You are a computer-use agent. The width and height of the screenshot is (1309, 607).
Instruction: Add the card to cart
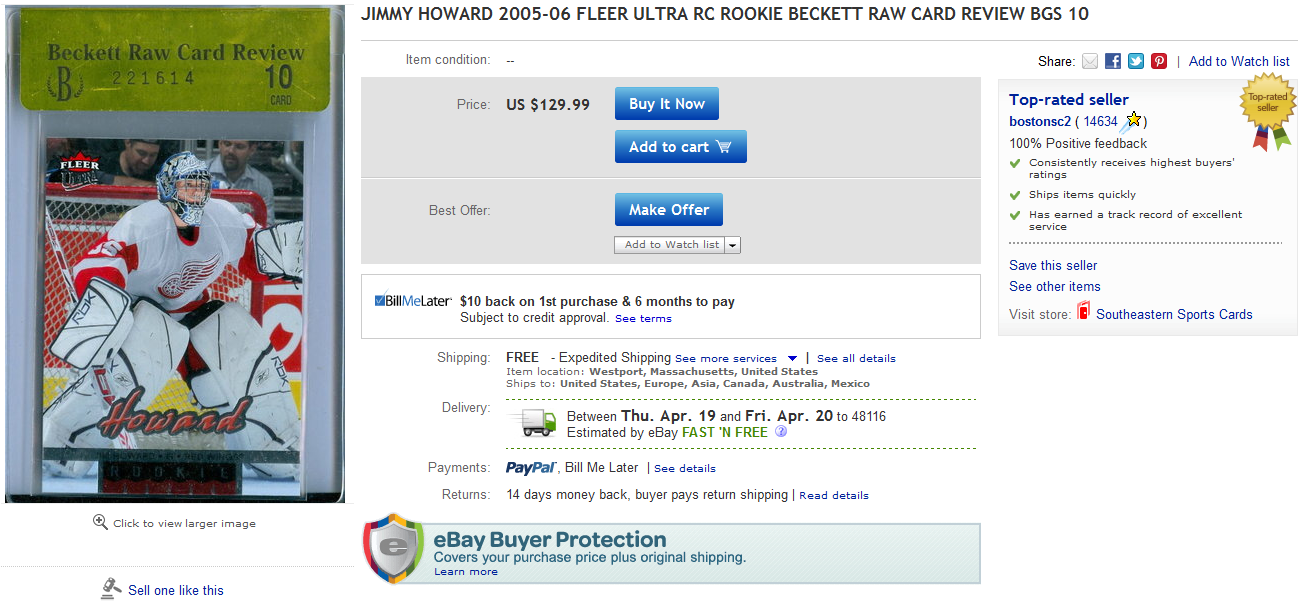coord(680,147)
